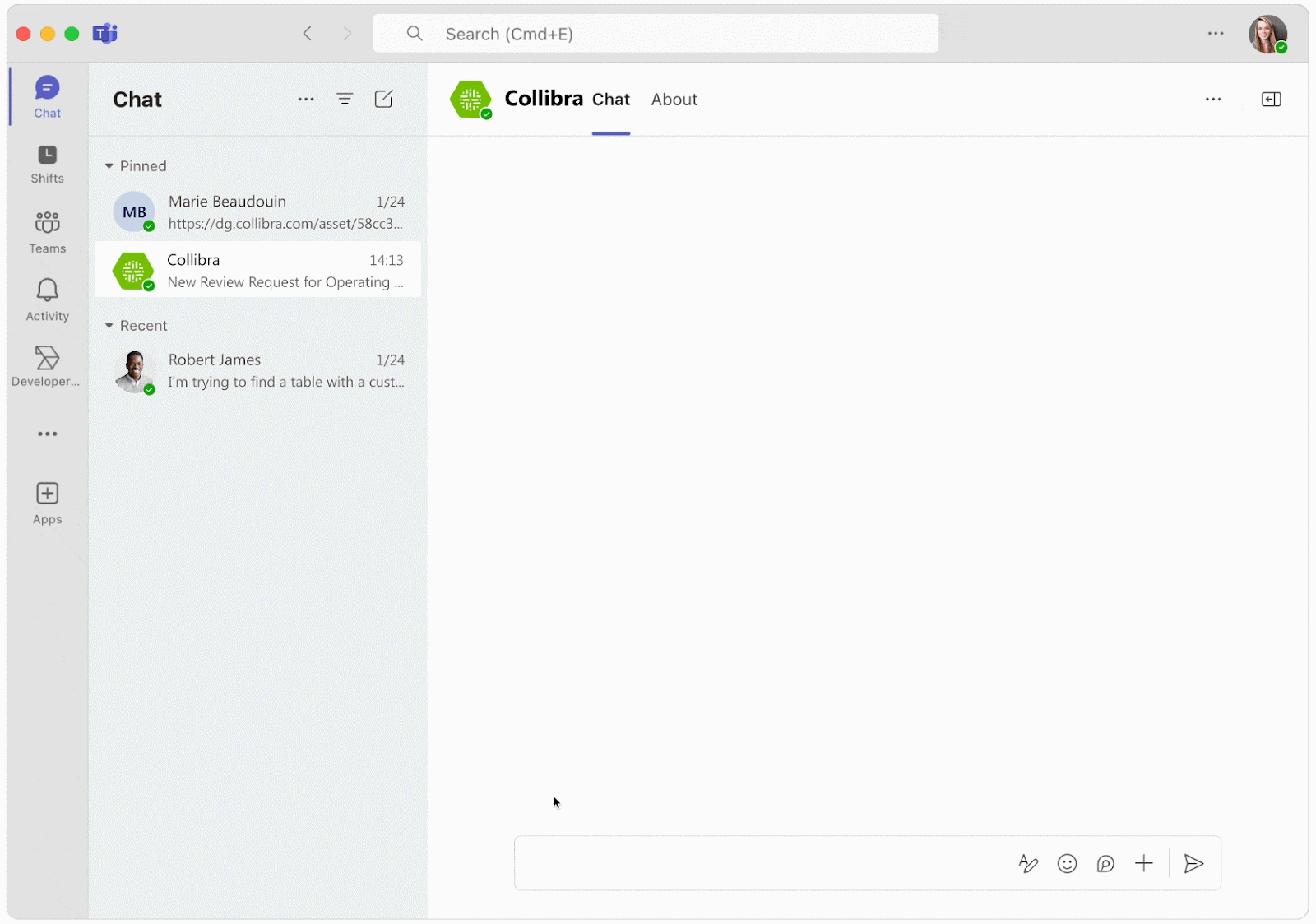1316x924 pixels.
Task: Open the Apps section
Action: (x=47, y=503)
